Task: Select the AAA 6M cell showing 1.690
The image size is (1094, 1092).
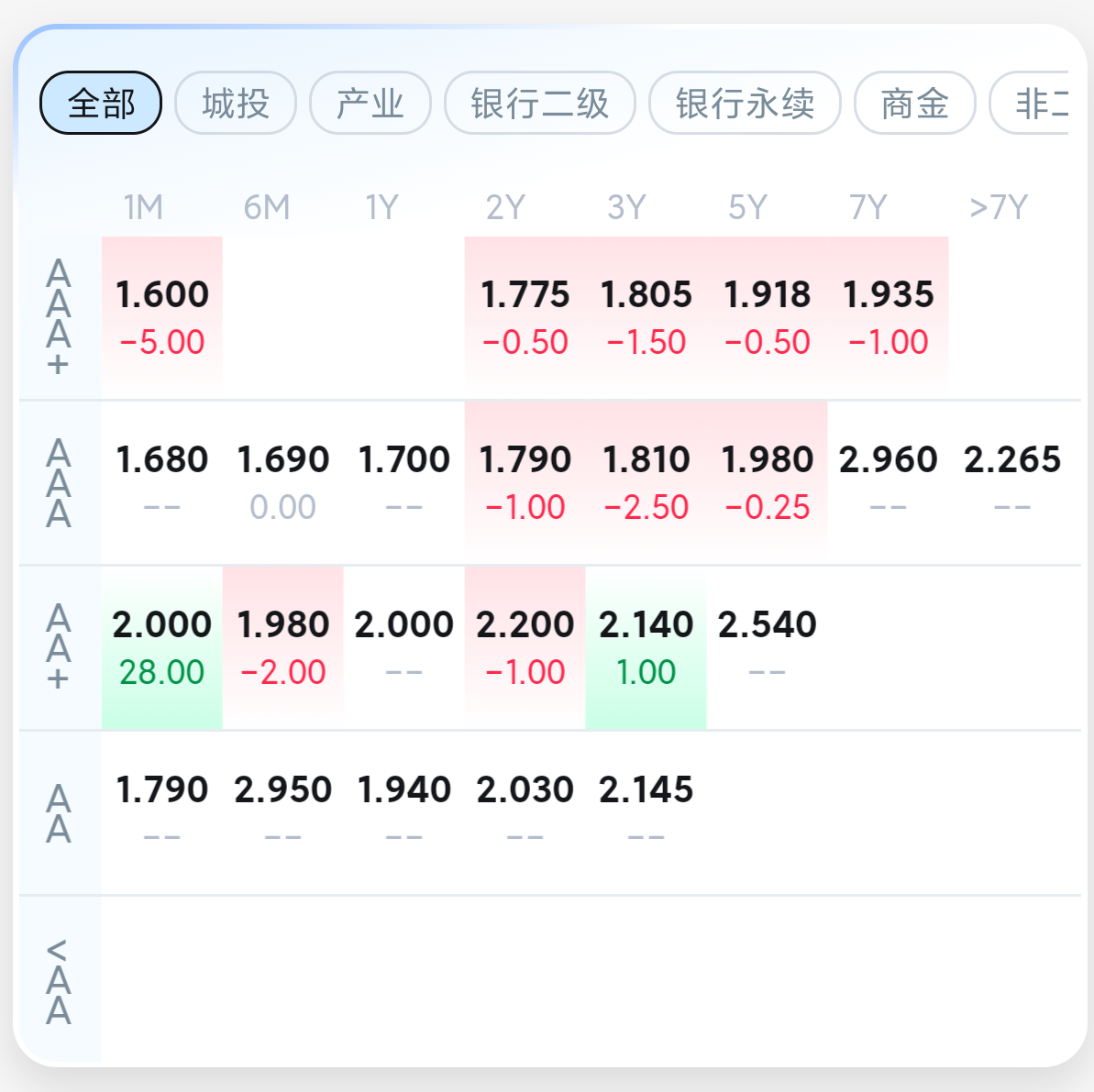Action: (283, 483)
